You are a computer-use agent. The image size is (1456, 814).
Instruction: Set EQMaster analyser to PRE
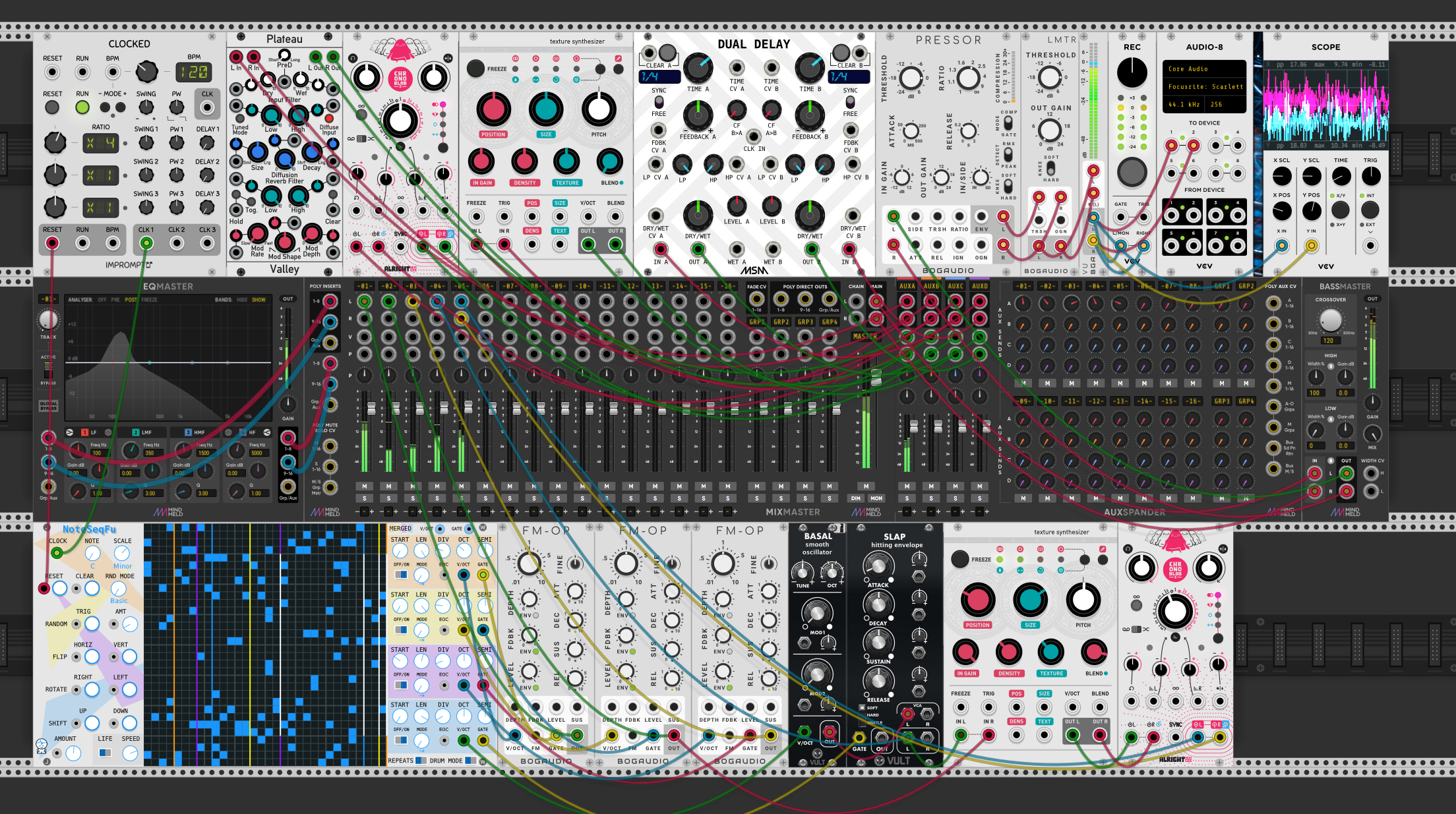(115, 299)
